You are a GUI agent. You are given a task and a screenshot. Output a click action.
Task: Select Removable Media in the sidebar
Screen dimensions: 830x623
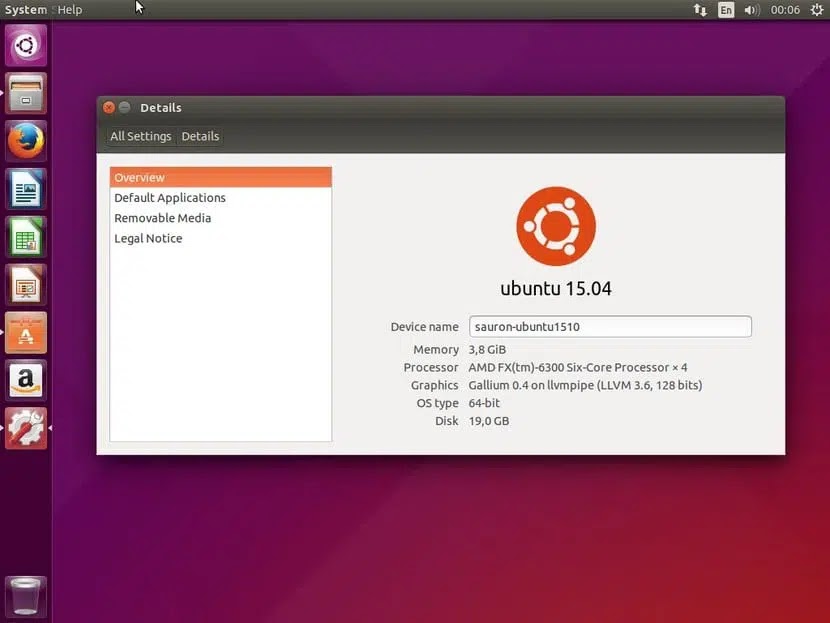[221, 218]
